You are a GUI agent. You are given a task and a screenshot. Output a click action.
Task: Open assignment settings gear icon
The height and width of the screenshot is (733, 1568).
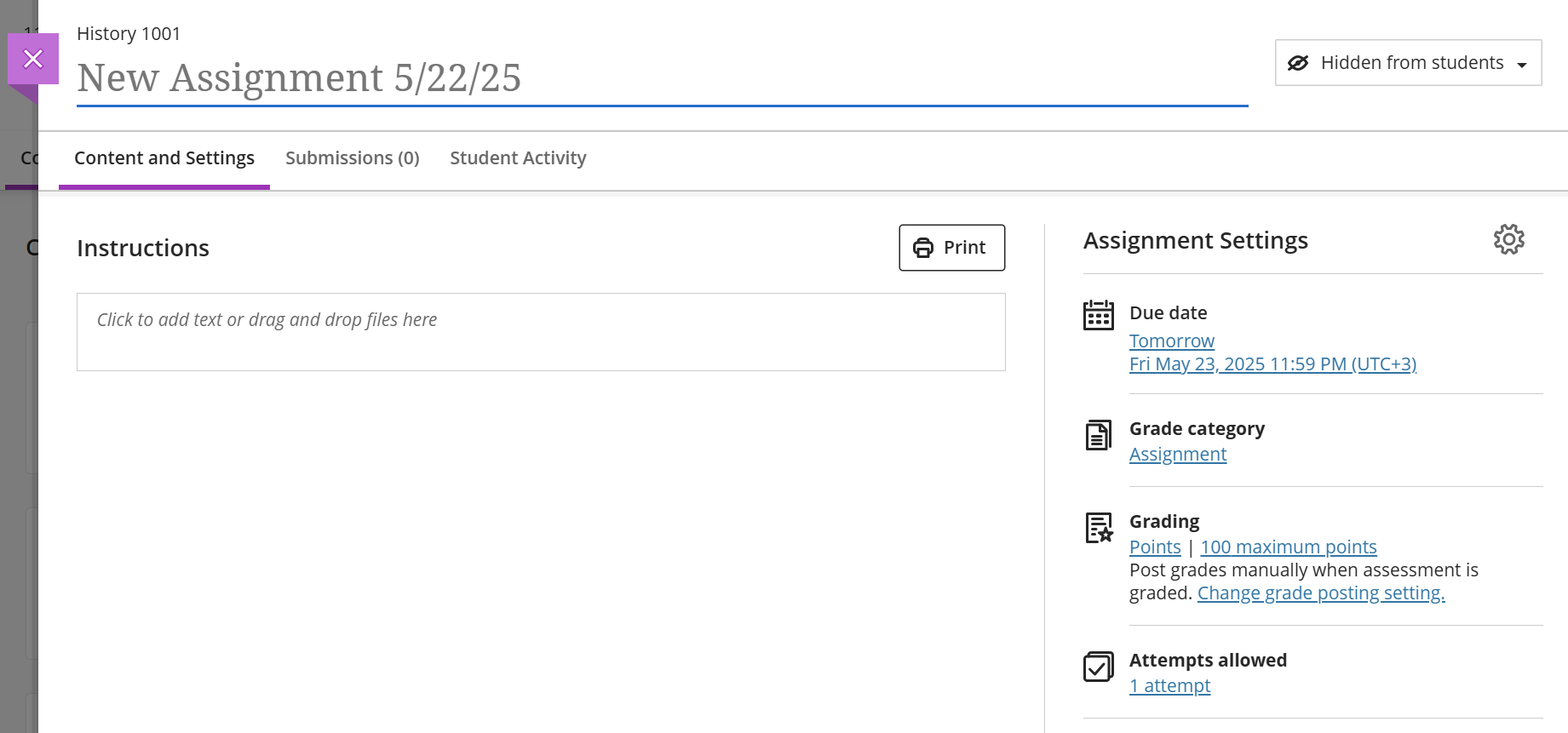click(1508, 240)
